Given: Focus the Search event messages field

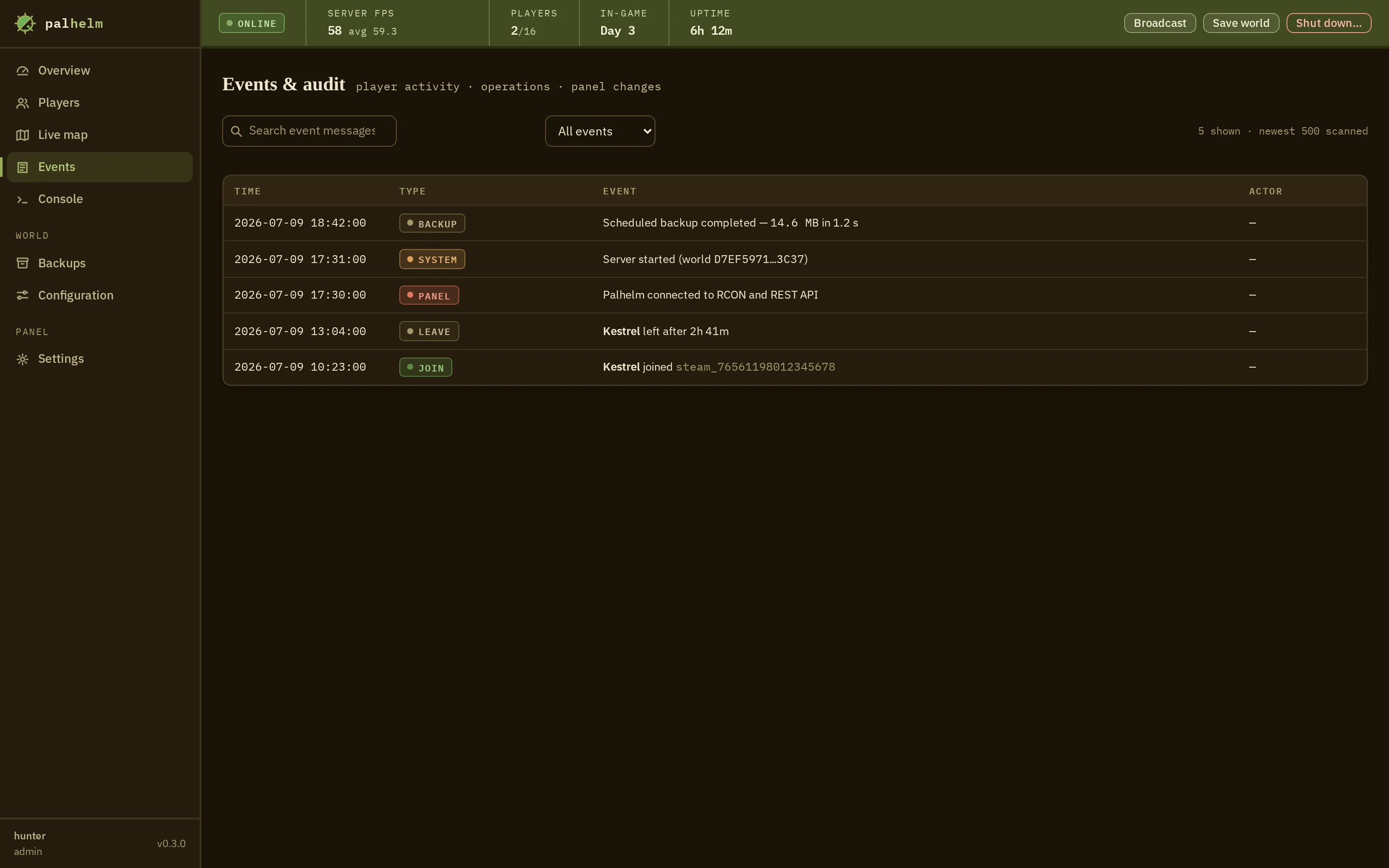Looking at the screenshot, I should pyautogui.click(x=309, y=131).
